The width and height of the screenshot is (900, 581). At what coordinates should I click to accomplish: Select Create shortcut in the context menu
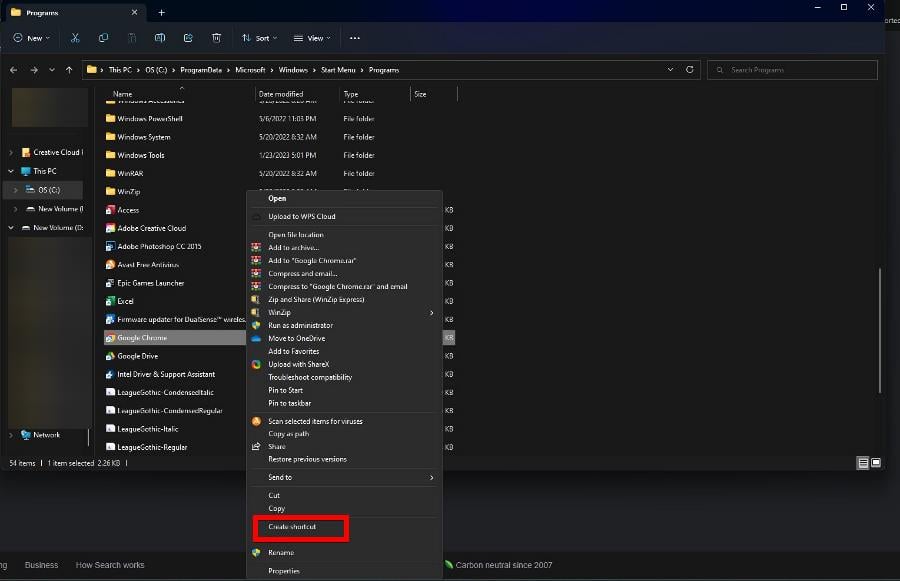(x=292, y=527)
